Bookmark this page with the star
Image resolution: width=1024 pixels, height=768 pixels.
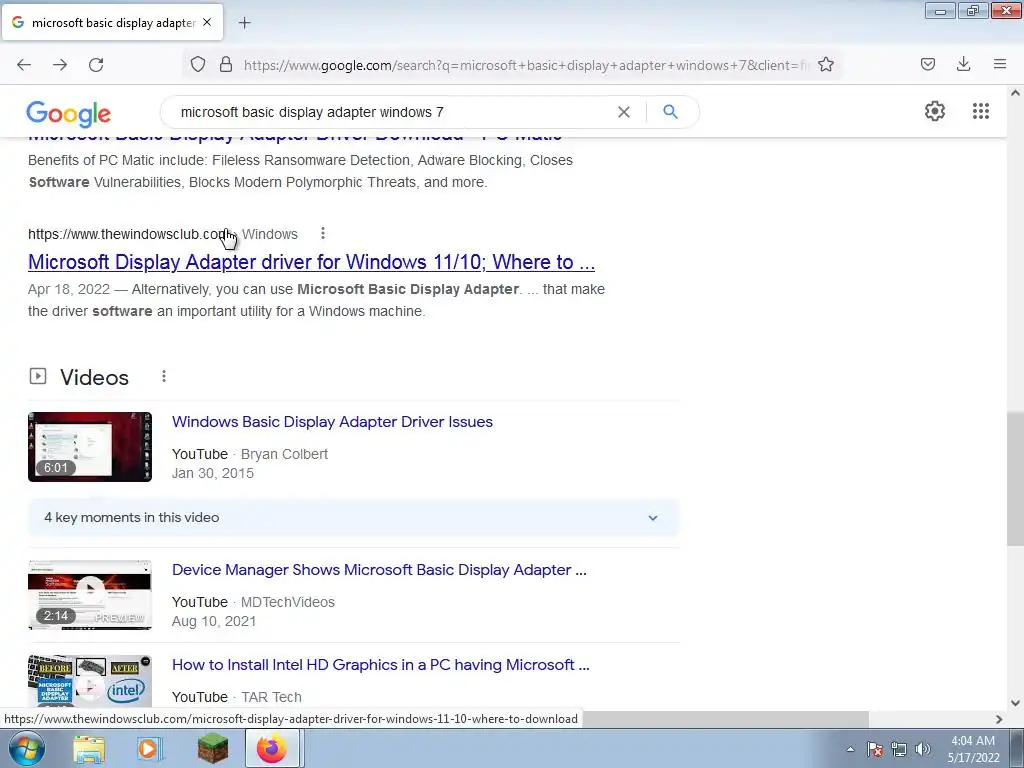[x=825, y=65]
